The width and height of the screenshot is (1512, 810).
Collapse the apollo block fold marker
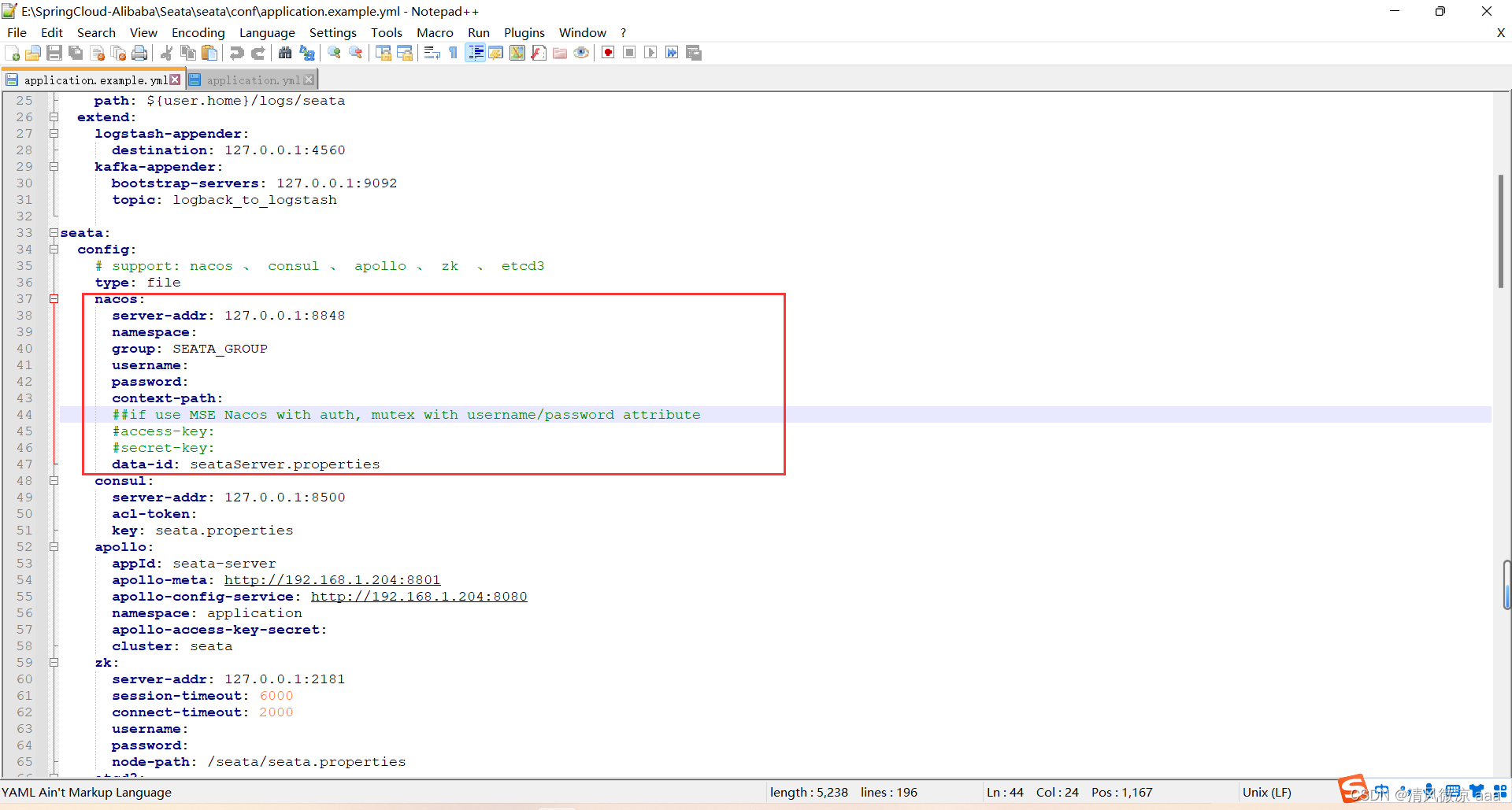click(x=54, y=547)
